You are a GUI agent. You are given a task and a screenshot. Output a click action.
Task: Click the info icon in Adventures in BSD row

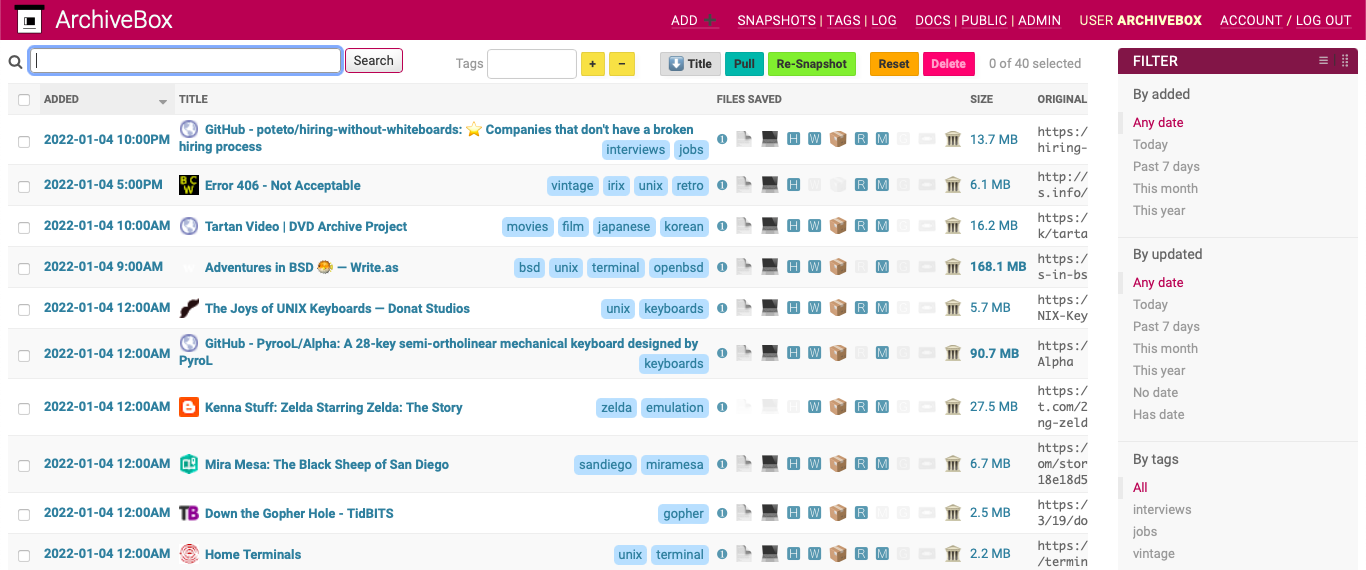click(722, 267)
